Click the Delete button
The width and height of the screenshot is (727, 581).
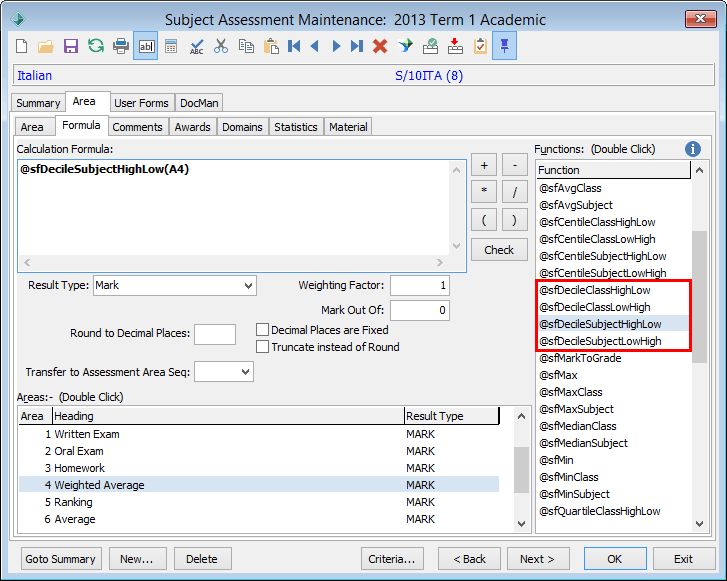point(202,559)
